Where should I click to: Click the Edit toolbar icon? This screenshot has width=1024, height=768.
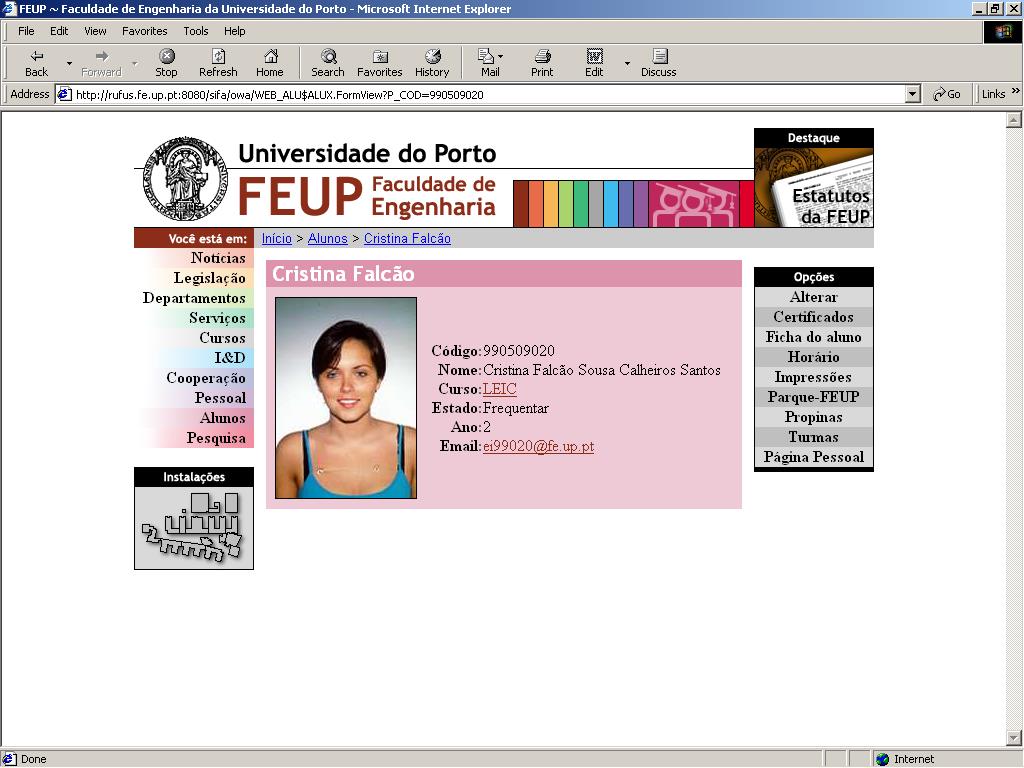pos(594,56)
